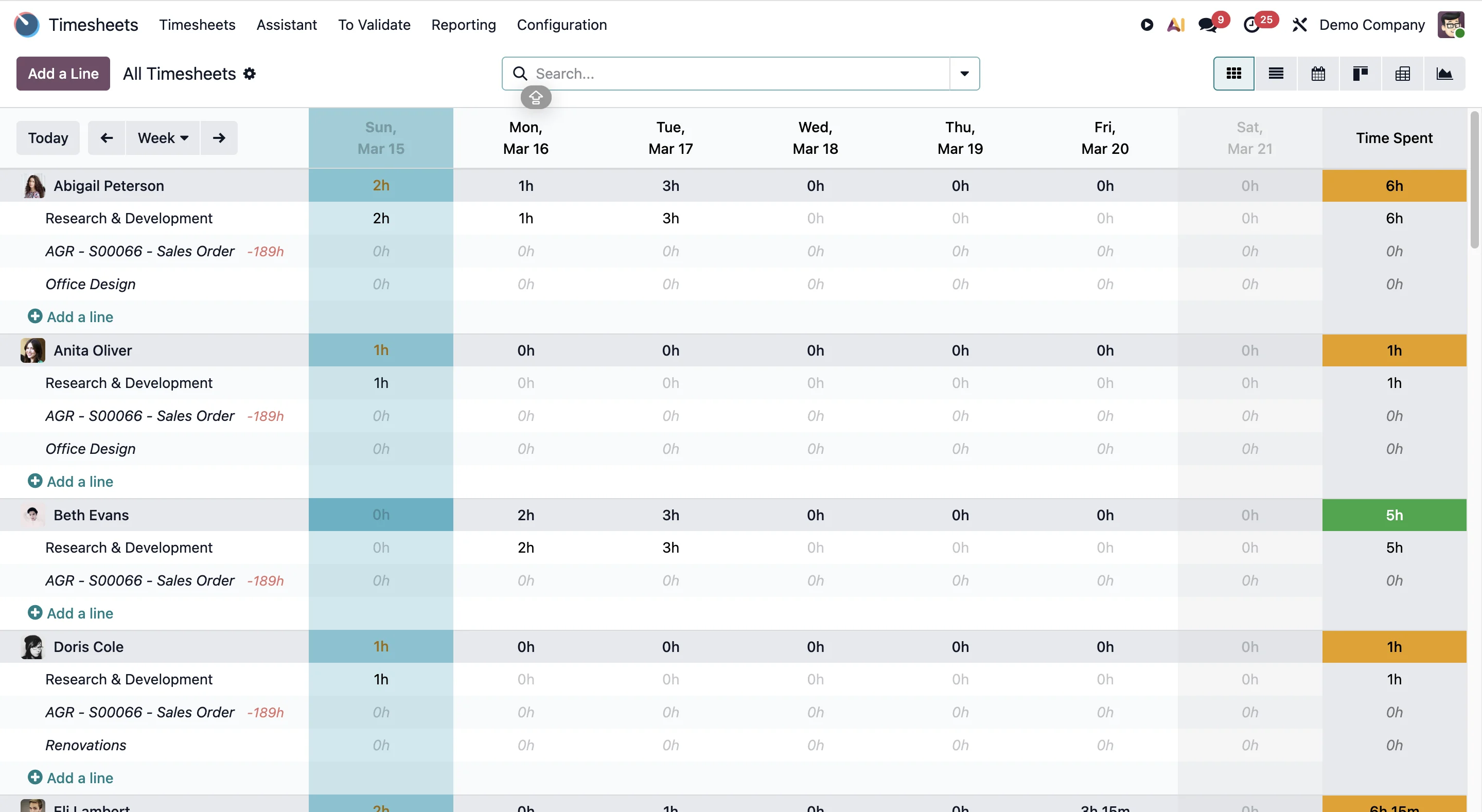Click the Add a Line button
The image size is (1482, 812).
pyautogui.click(x=63, y=74)
